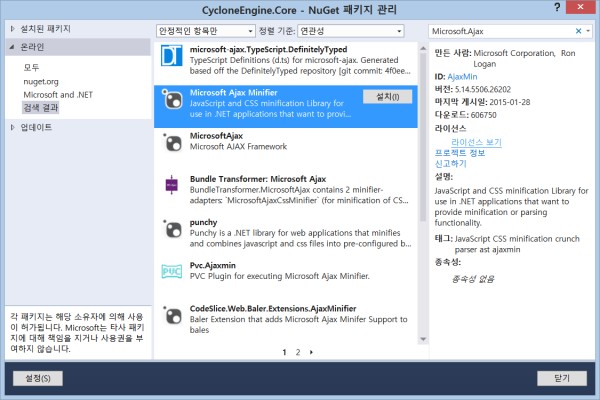Click the next page arrow
The width and height of the screenshot is (600, 400).
(x=311, y=352)
